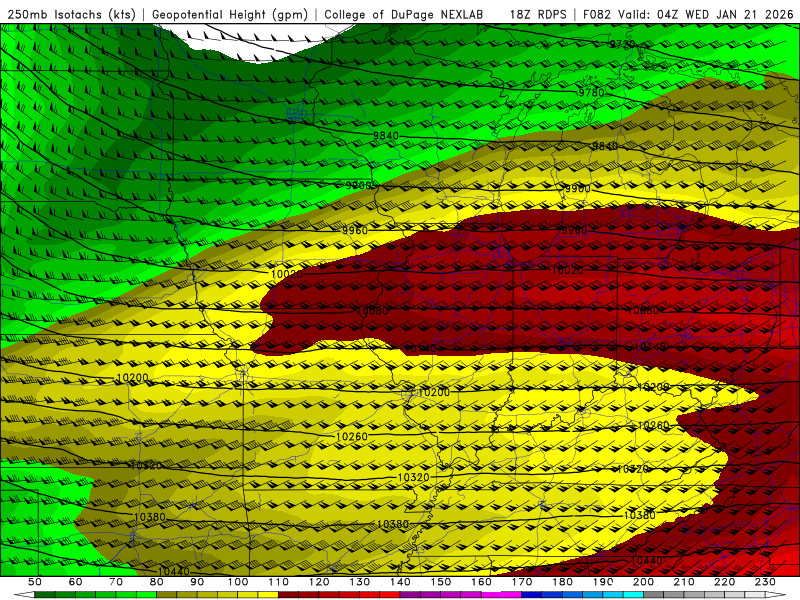Click the 120 value on color scale
The width and height of the screenshot is (800, 600).
click(x=319, y=581)
